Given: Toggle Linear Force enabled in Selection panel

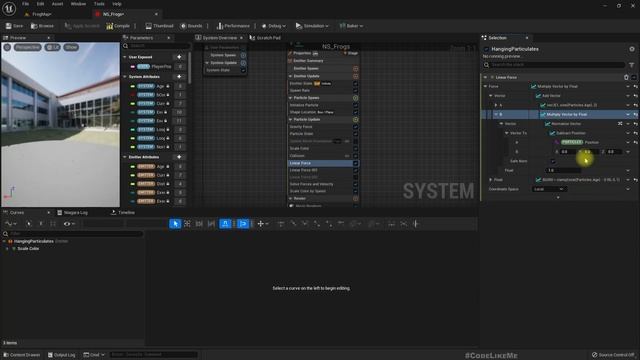Looking at the screenshot, I should tap(633, 77).
